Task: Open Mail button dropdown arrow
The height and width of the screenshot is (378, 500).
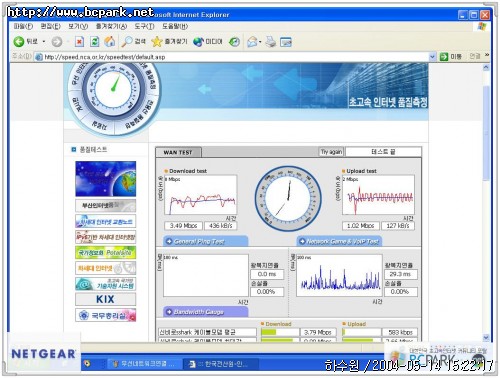Action: (x=260, y=42)
